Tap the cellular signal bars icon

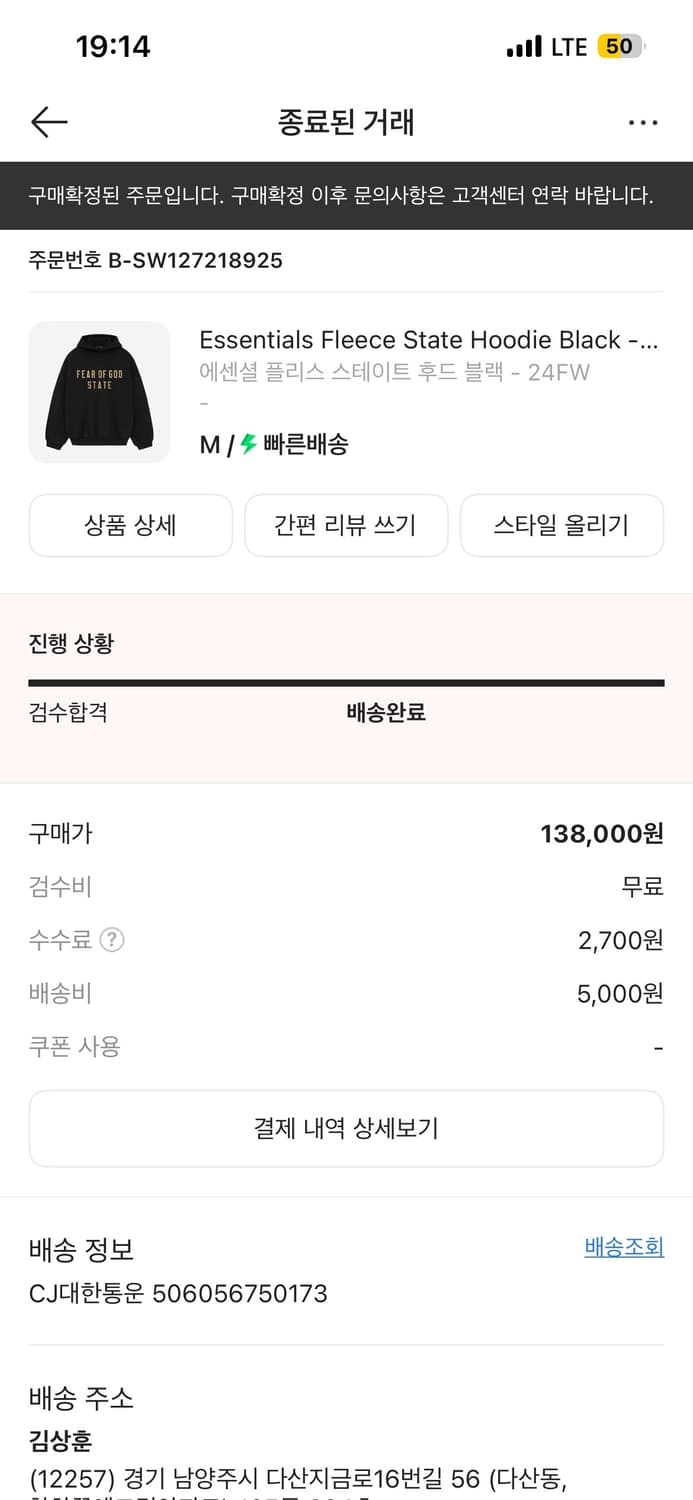click(x=523, y=46)
